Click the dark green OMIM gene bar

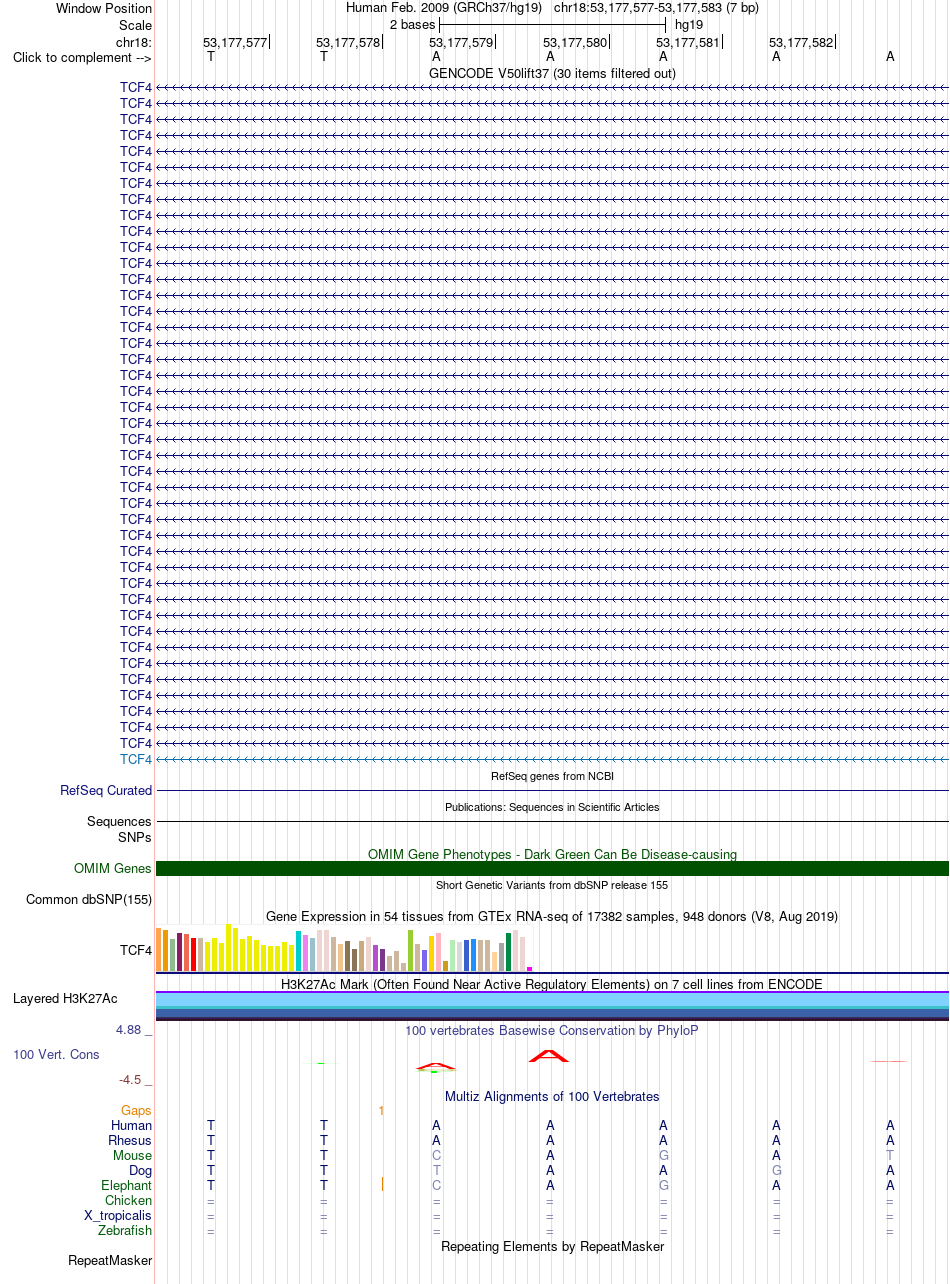point(552,868)
